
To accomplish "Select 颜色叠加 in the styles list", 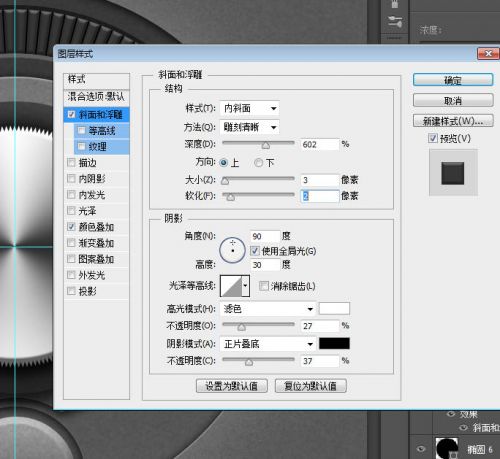I will pyautogui.click(x=96, y=227).
